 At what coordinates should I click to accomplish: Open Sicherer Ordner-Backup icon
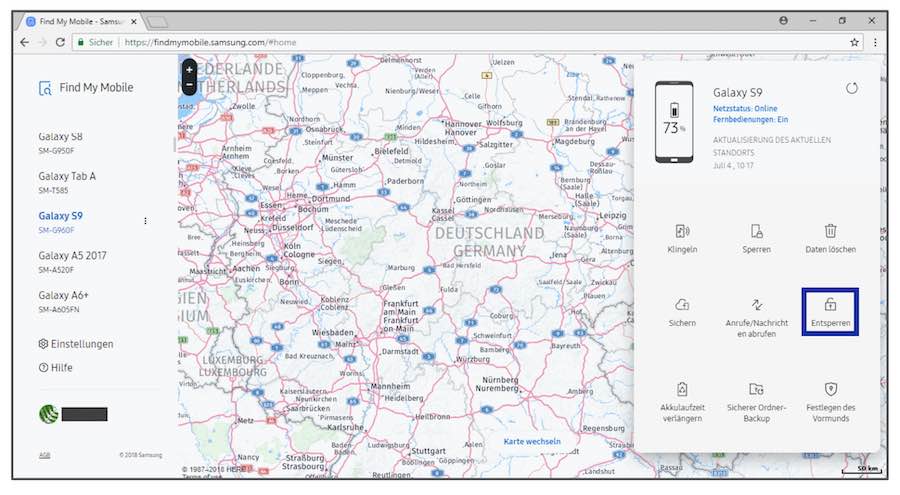(x=757, y=389)
